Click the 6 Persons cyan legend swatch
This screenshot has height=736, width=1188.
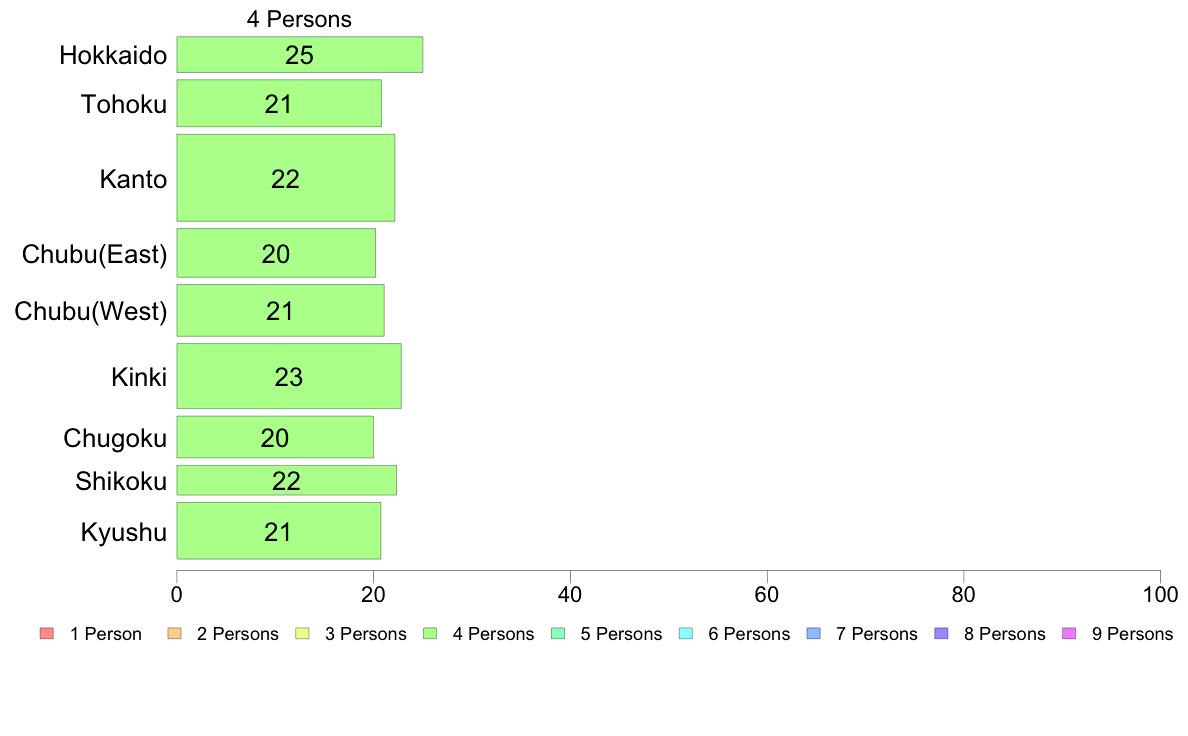click(x=686, y=634)
